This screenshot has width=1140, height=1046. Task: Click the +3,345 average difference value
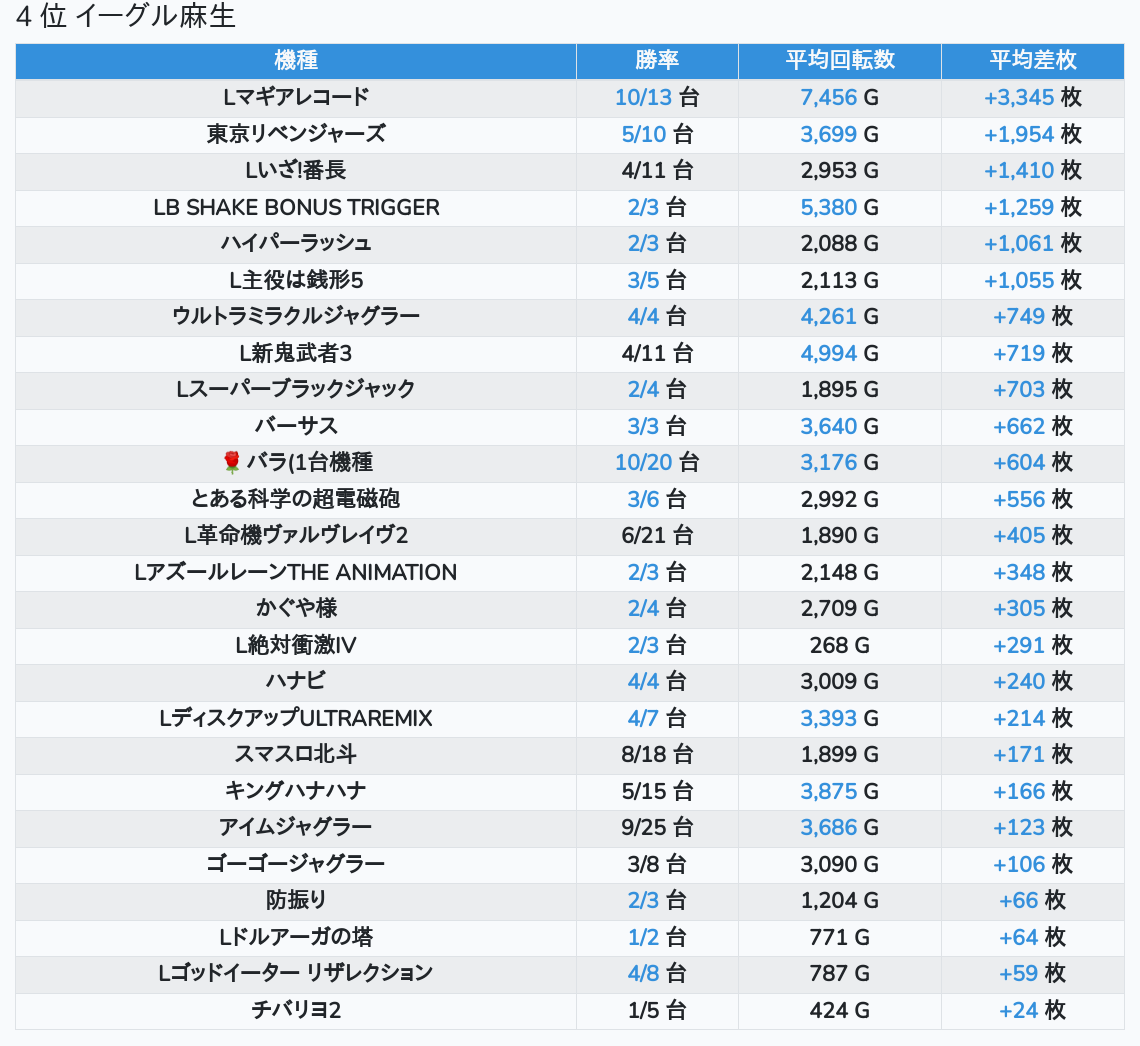[1019, 97]
